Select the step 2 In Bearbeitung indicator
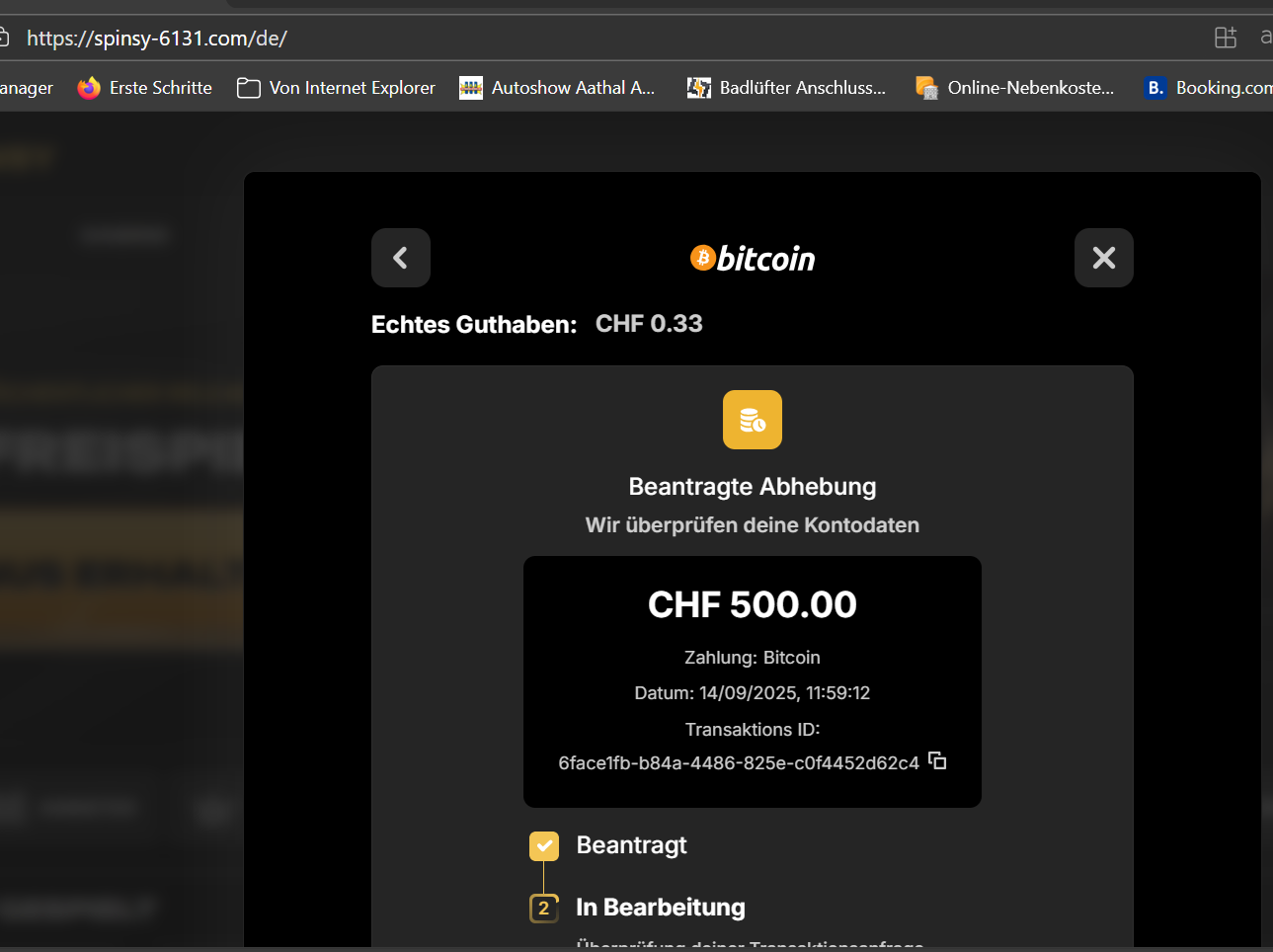The width and height of the screenshot is (1273, 952). [544, 908]
